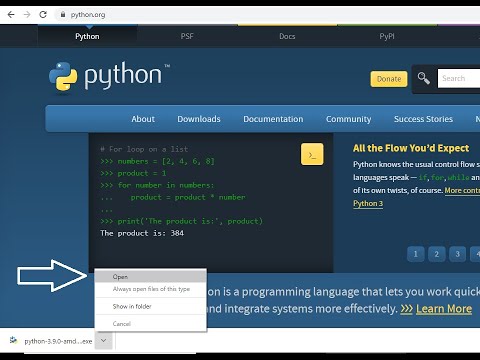Switch to the Docs top tab
The width and height of the screenshot is (480, 360).
click(x=287, y=36)
